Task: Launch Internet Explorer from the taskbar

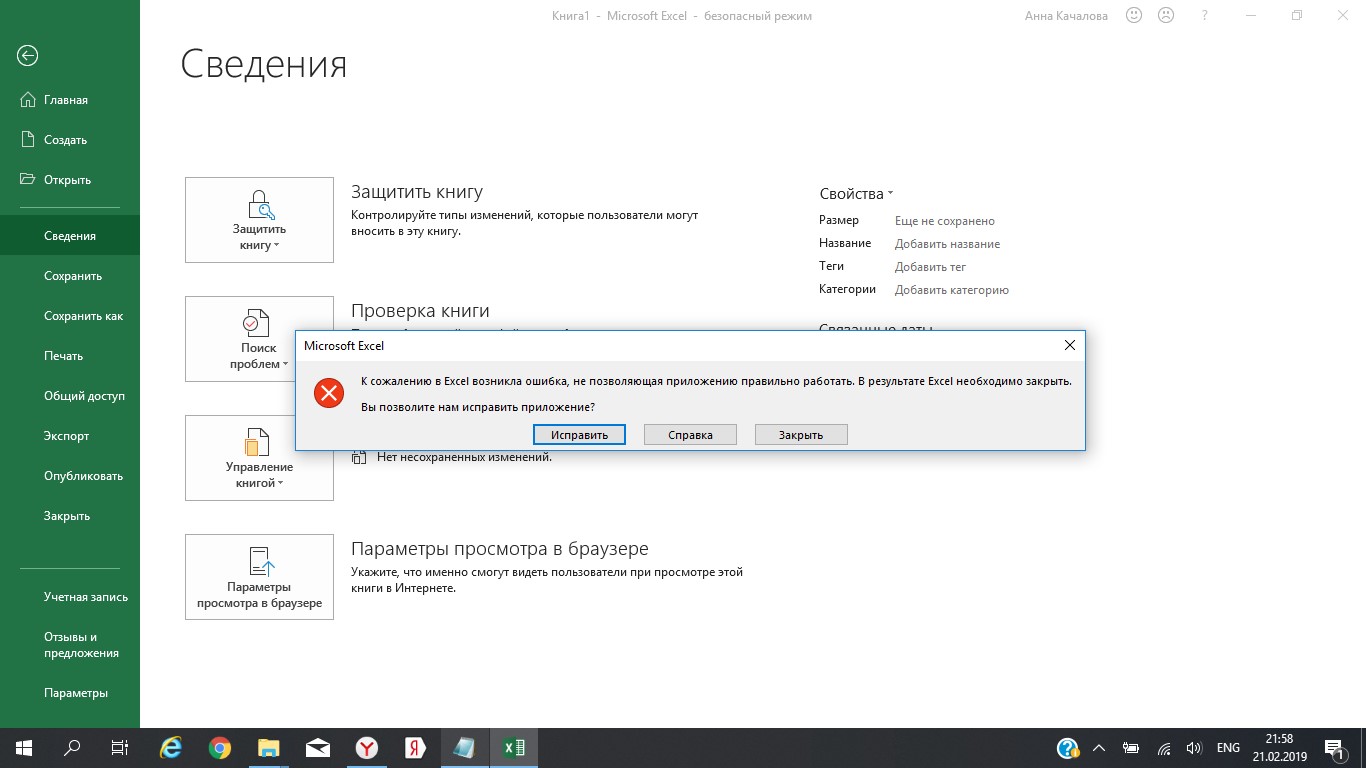Action: [171, 748]
